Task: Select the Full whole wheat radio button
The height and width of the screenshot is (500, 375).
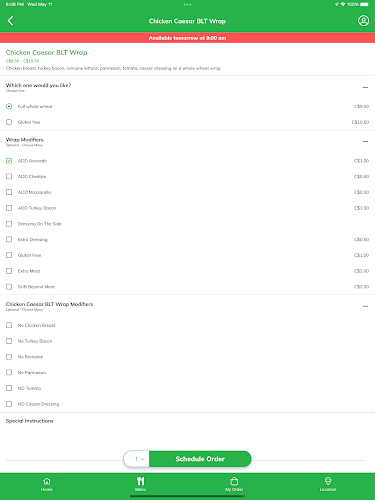Action: click(9, 106)
